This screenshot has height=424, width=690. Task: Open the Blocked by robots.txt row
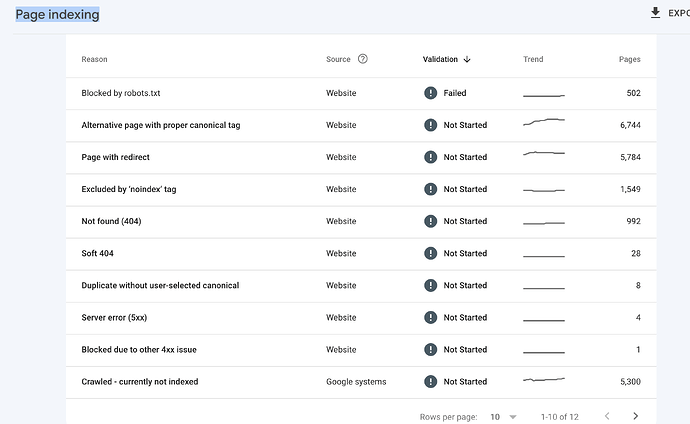pyautogui.click(x=121, y=93)
